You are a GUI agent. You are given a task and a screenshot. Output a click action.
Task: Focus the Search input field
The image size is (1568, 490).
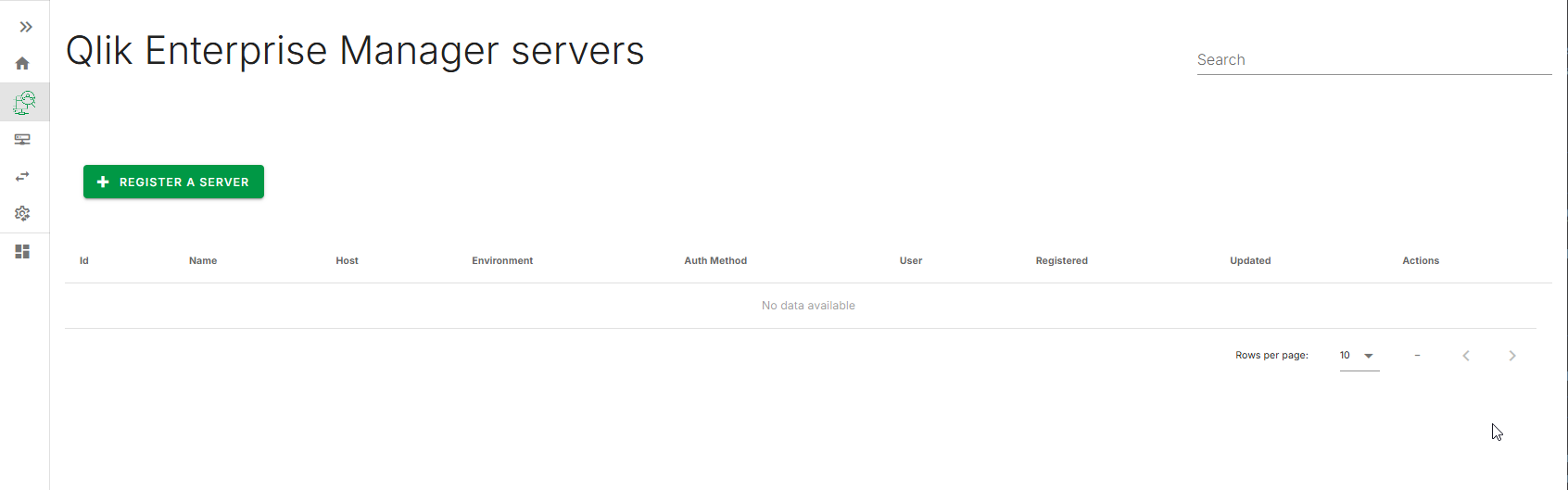point(1374,60)
